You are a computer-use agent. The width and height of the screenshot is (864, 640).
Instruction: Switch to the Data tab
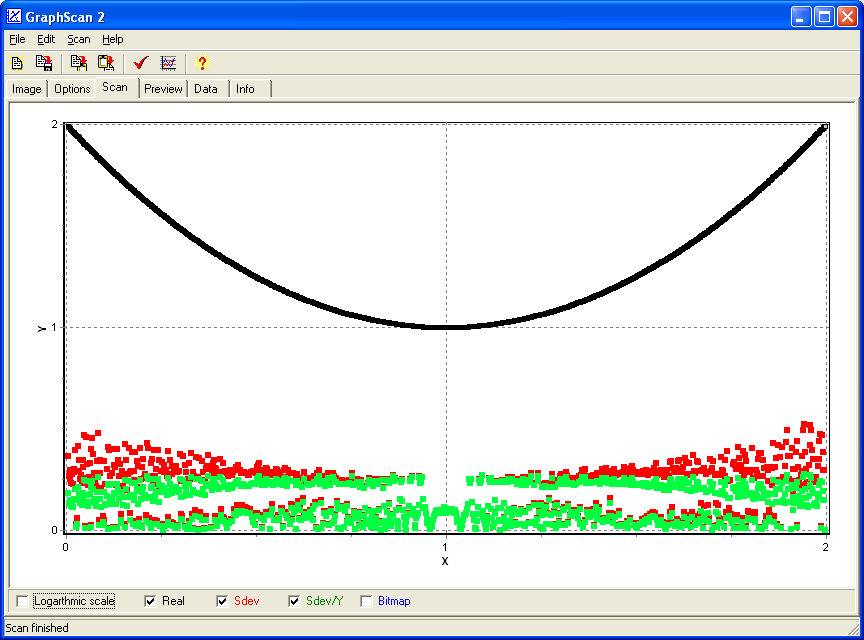206,89
